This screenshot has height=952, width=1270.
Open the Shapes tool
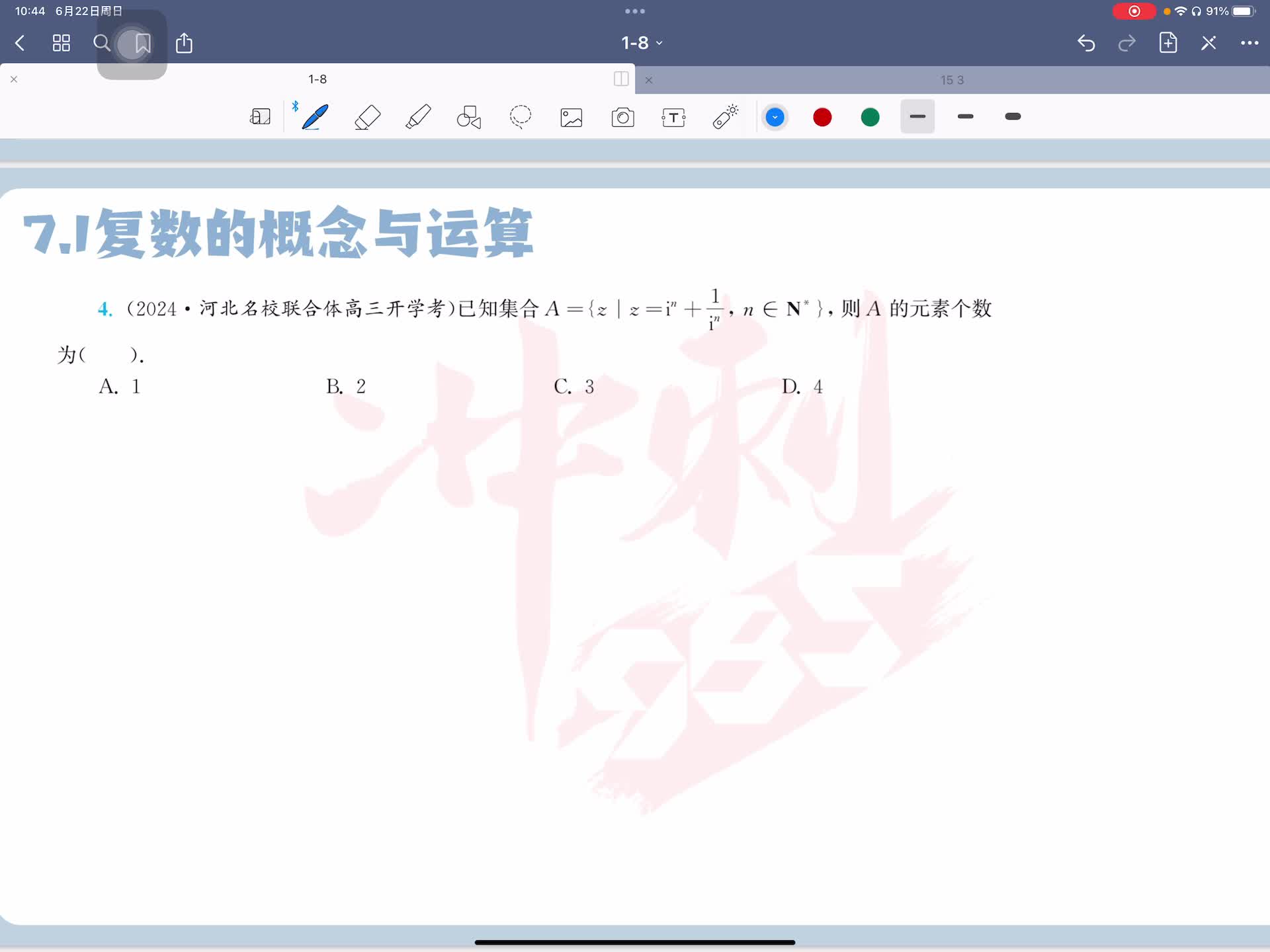pyautogui.click(x=469, y=117)
